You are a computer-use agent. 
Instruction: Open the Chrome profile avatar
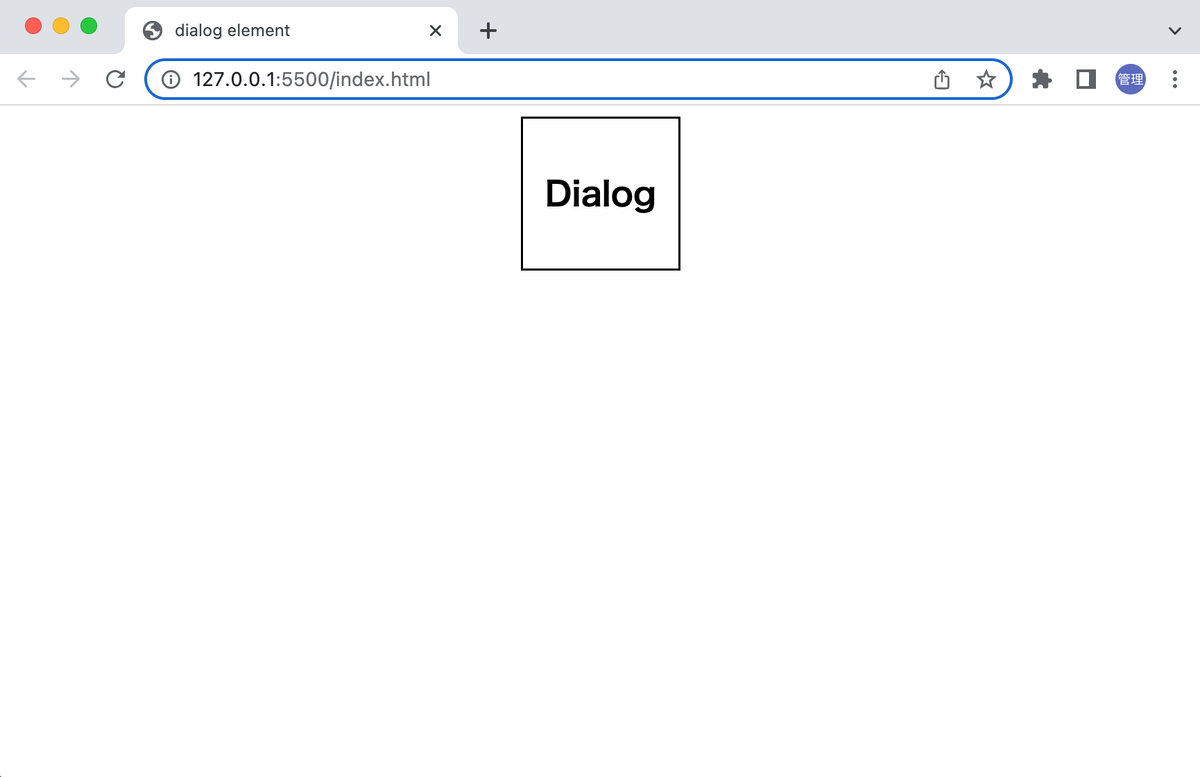pos(1130,79)
